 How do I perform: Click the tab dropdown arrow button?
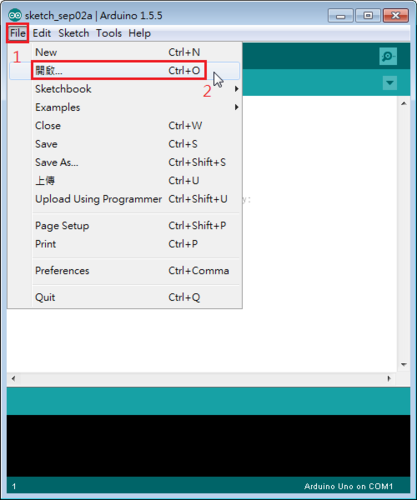point(390,82)
